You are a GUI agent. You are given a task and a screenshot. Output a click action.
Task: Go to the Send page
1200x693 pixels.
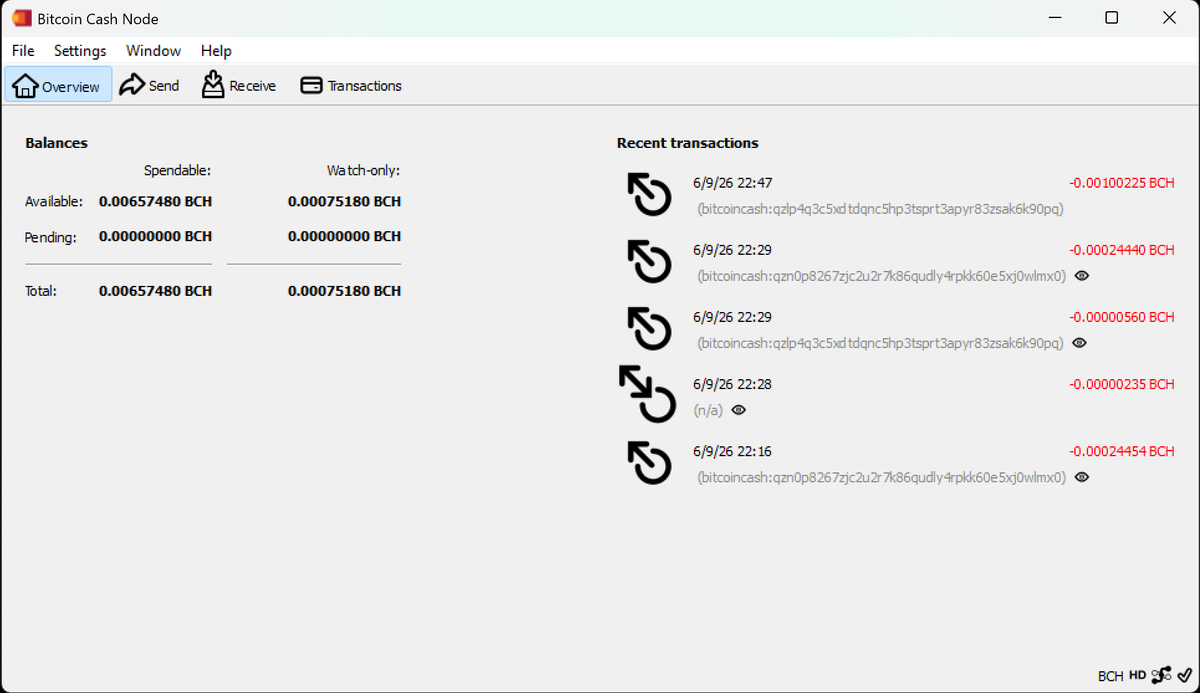pyautogui.click(x=150, y=85)
